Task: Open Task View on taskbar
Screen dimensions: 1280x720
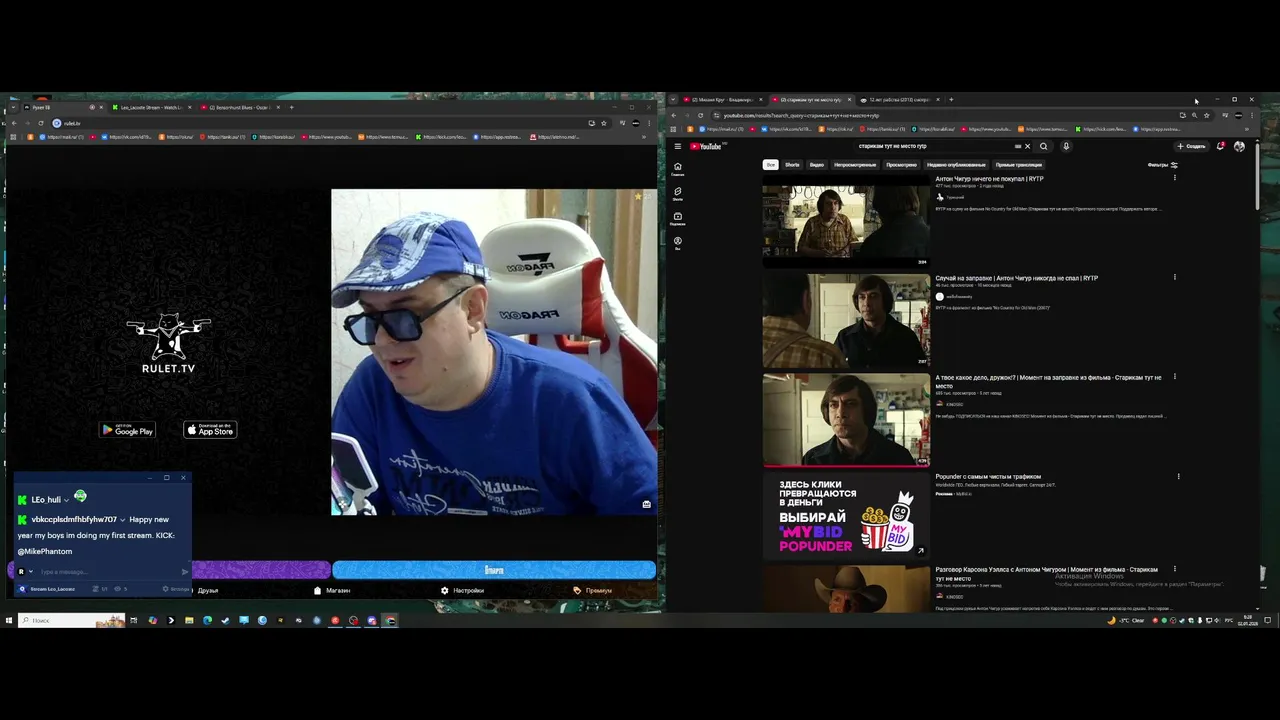Action: [x=133, y=620]
